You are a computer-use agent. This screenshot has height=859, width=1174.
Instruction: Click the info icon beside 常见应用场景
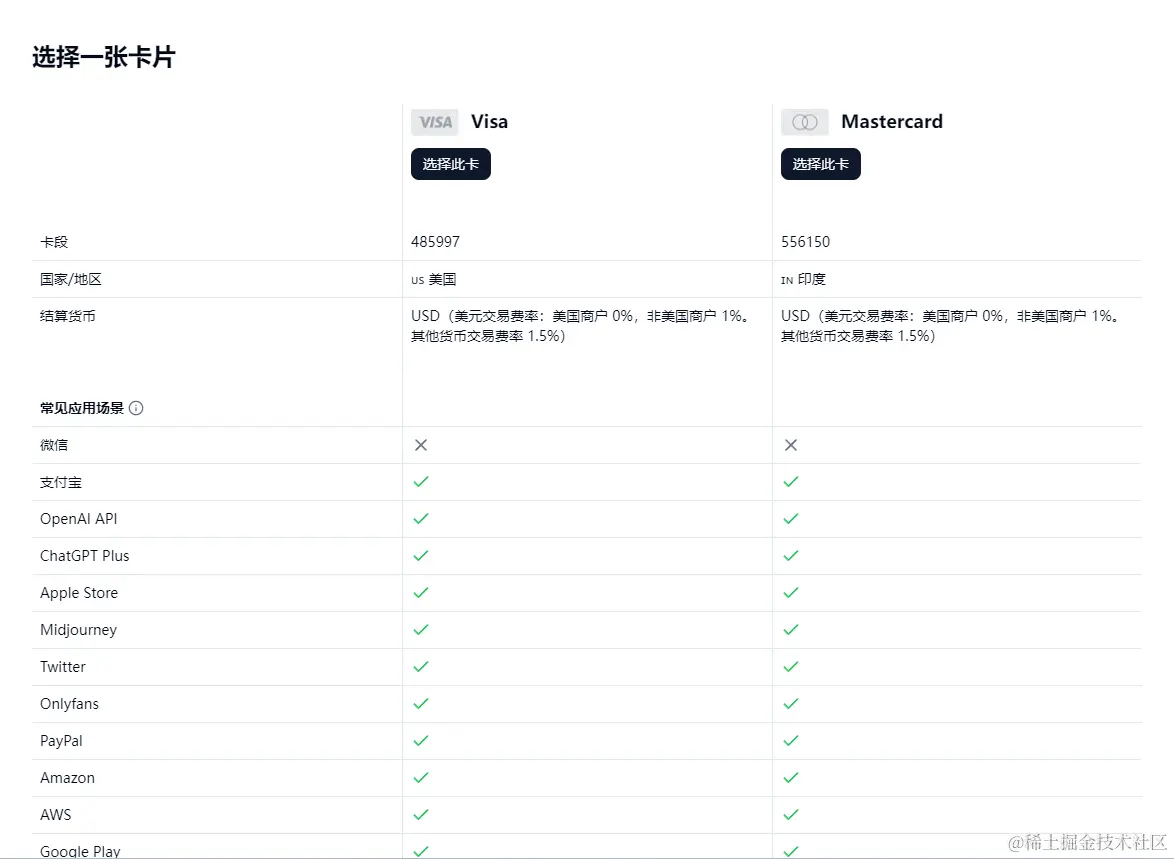coord(136,408)
